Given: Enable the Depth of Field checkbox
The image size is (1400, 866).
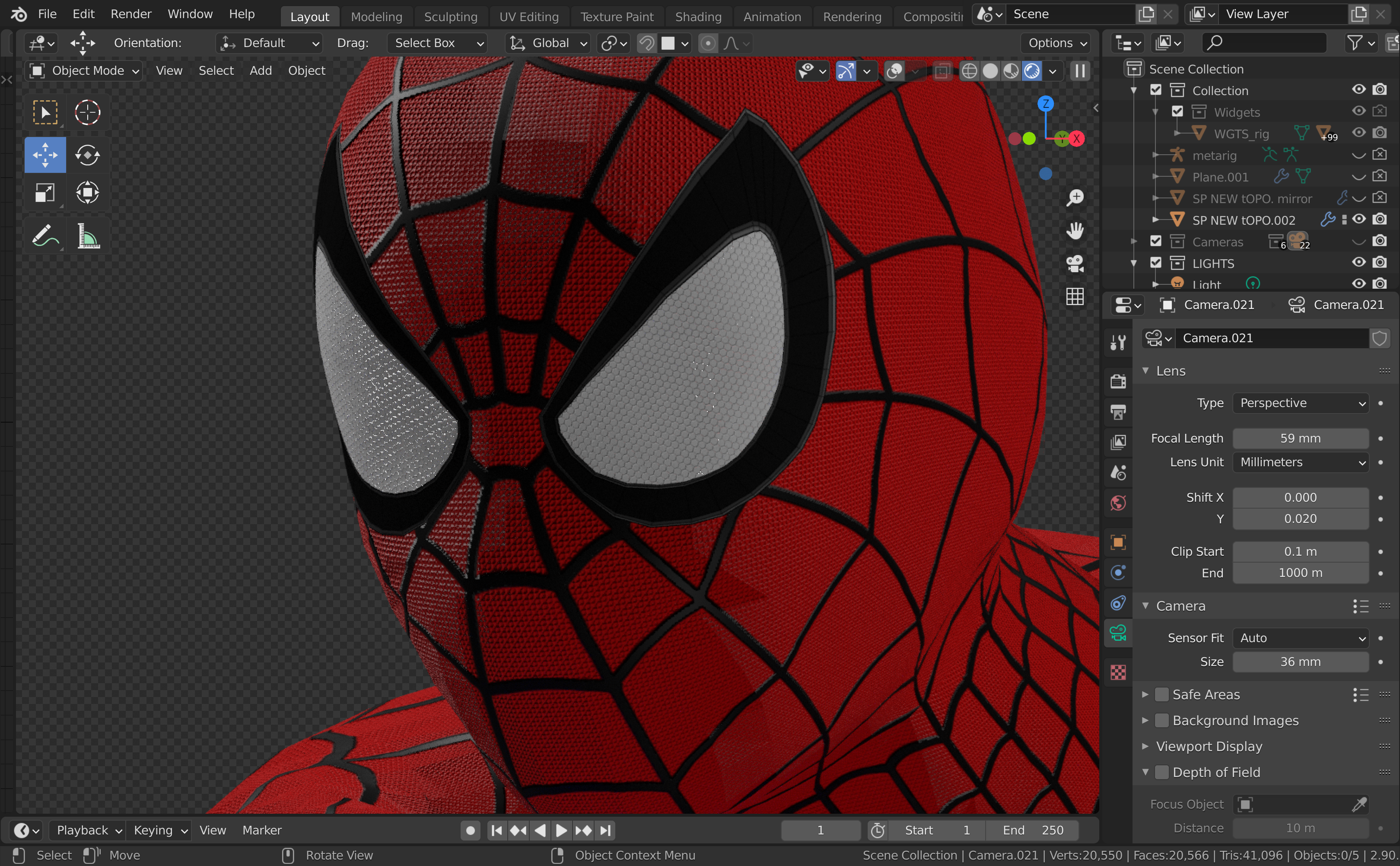Looking at the screenshot, I should click(x=1161, y=772).
